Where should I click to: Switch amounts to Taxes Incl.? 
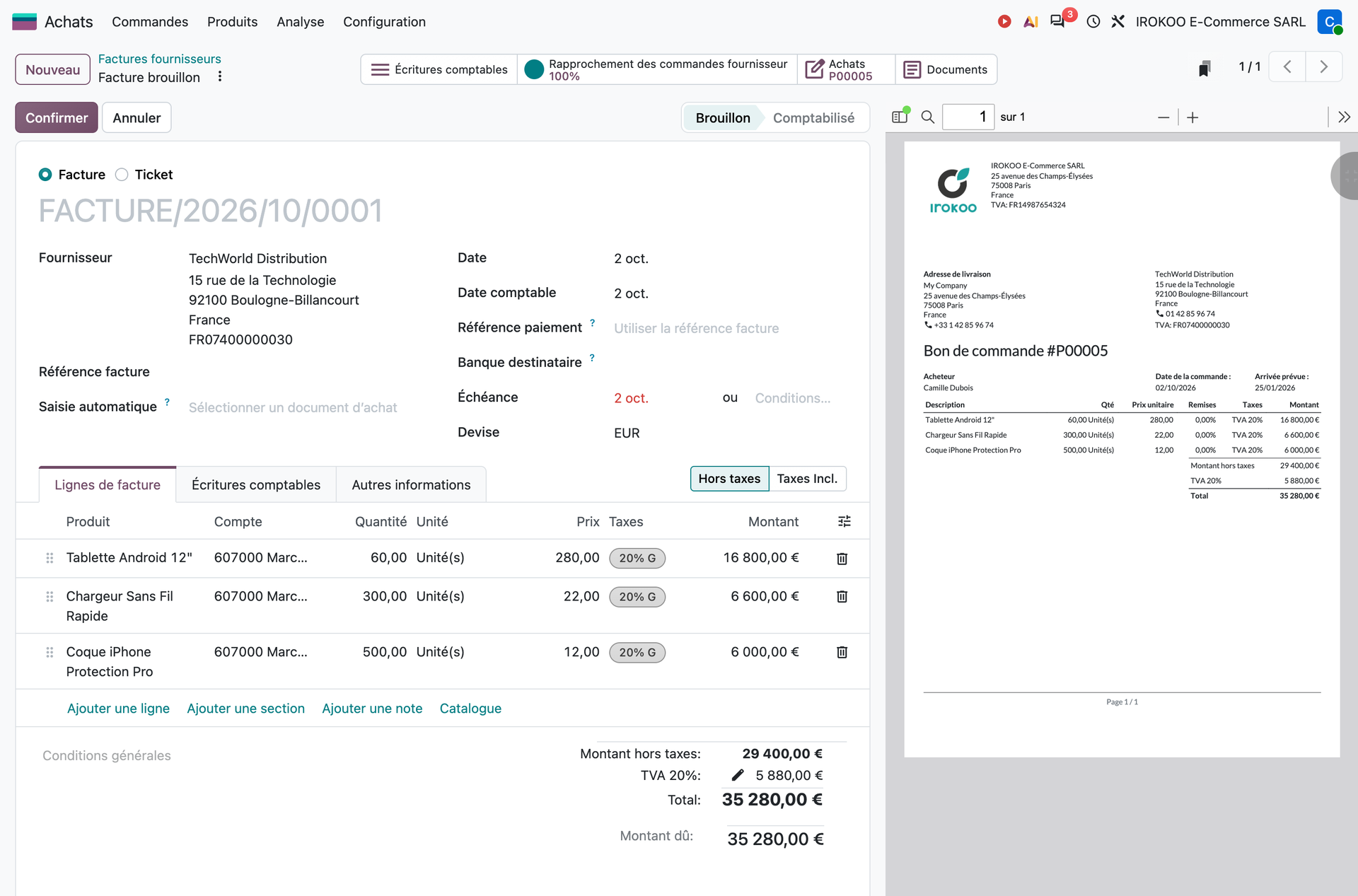point(807,479)
